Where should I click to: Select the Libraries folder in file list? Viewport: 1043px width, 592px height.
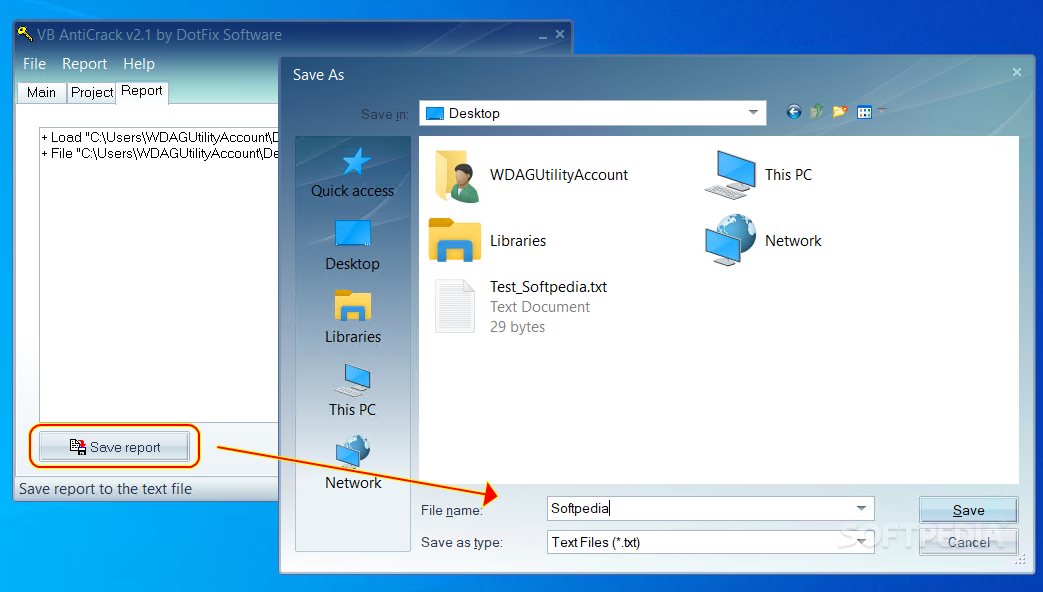488,240
